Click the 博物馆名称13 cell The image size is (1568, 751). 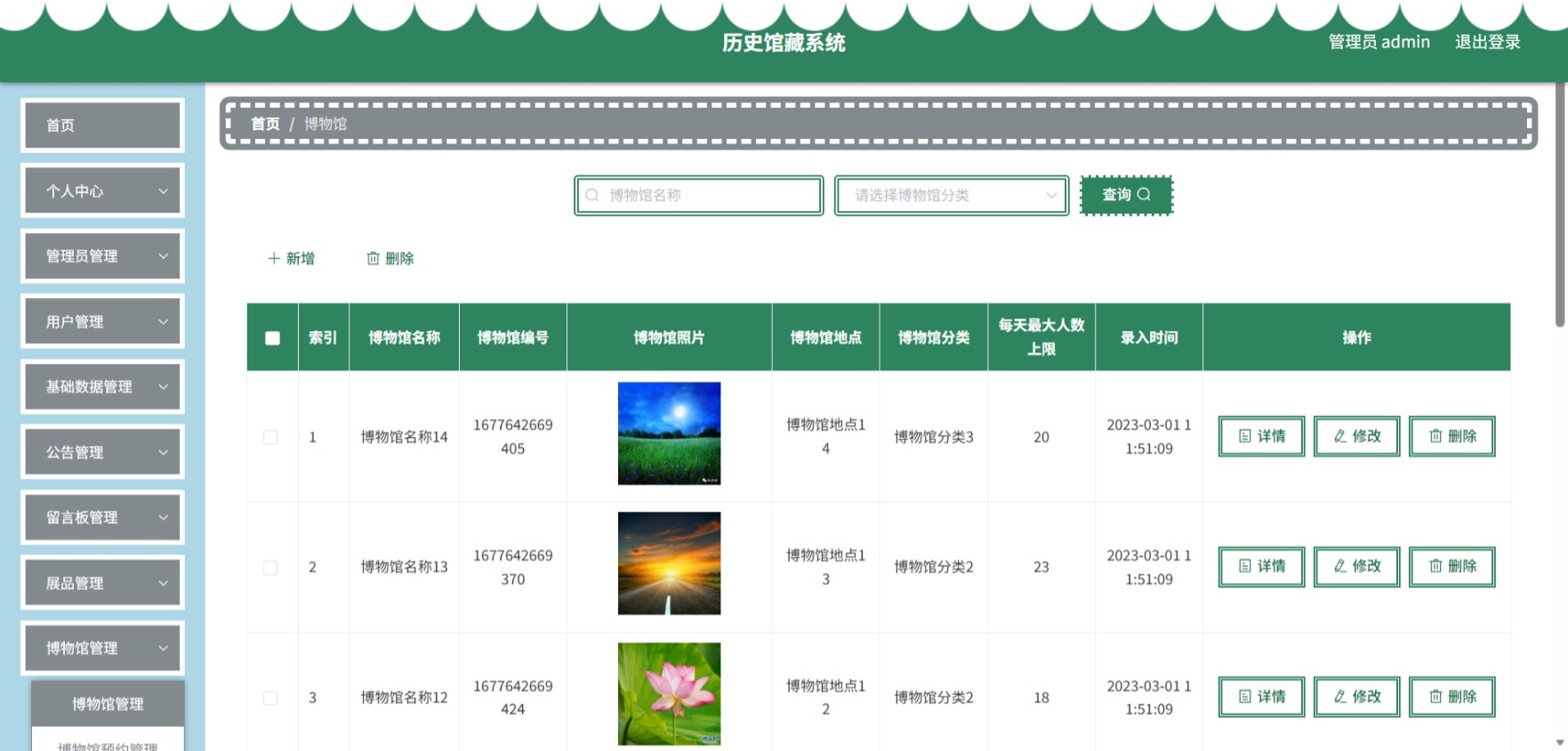point(405,567)
